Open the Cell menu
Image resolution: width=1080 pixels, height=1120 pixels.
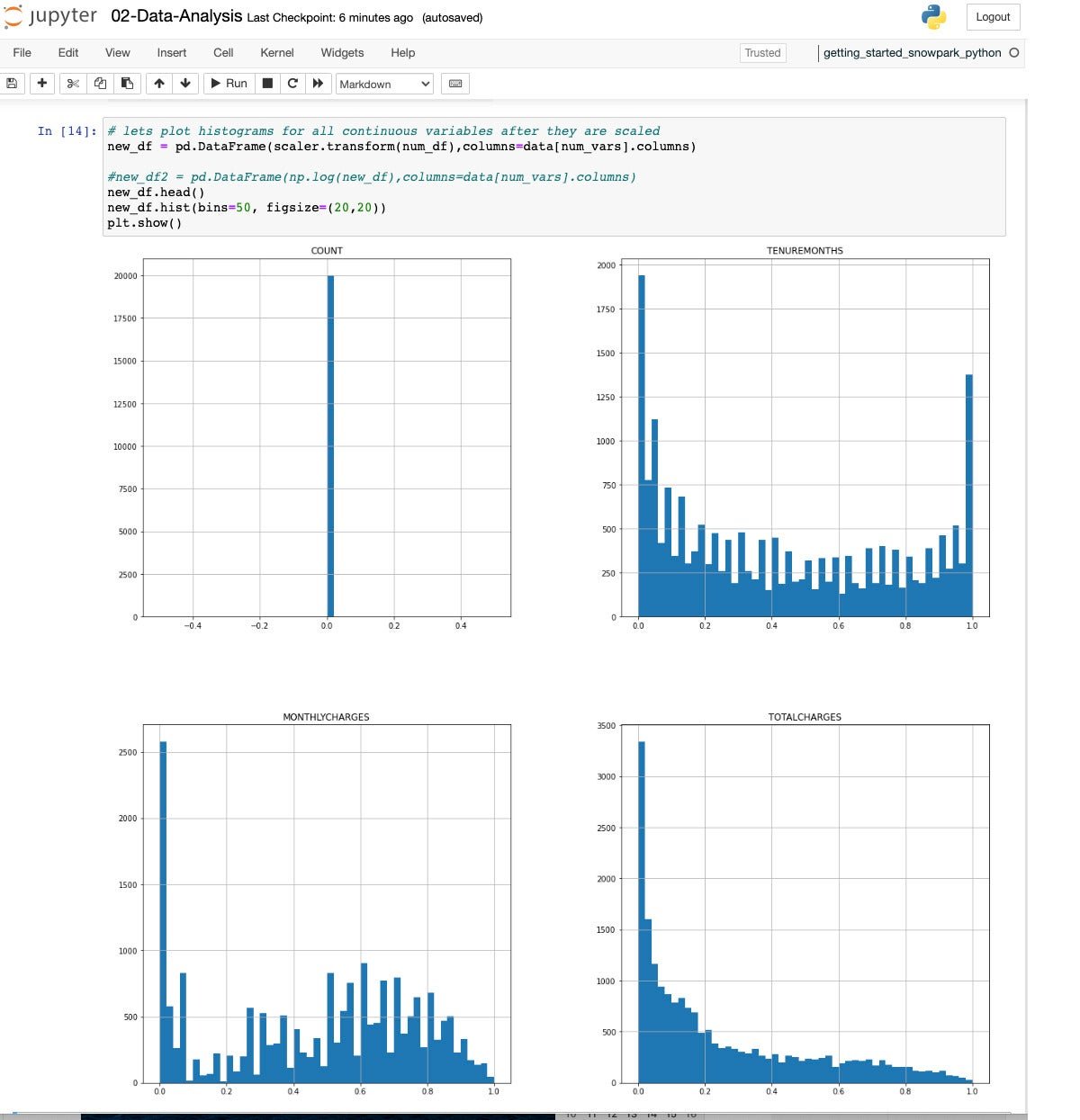click(223, 53)
